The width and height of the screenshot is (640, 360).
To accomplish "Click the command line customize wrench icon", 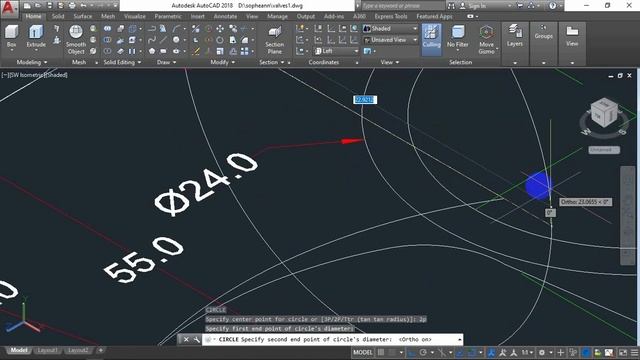I will 196,340.
